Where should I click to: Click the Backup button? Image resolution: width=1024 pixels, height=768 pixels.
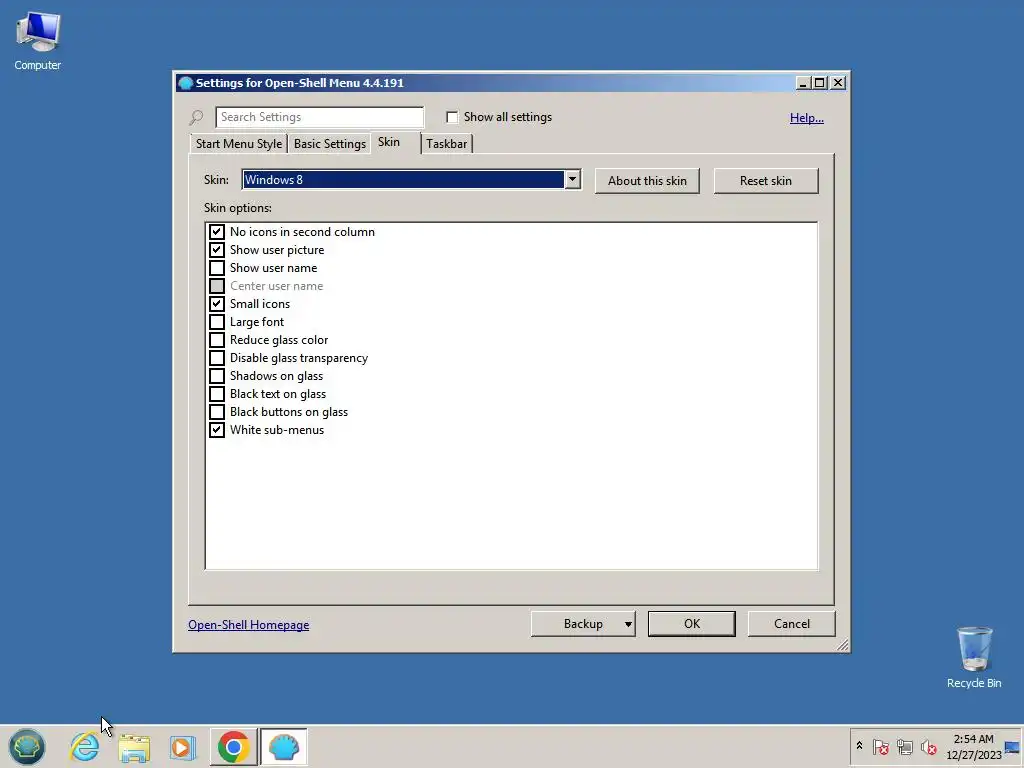point(583,624)
